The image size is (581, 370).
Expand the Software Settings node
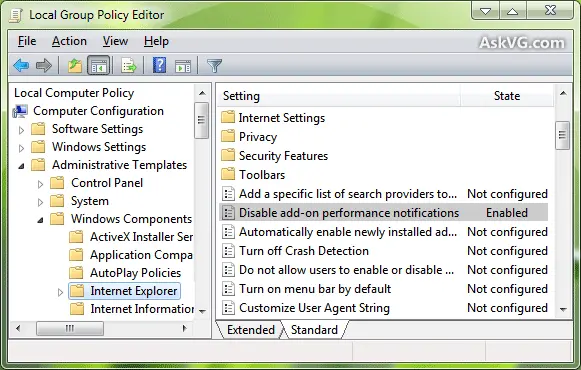click(21, 130)
